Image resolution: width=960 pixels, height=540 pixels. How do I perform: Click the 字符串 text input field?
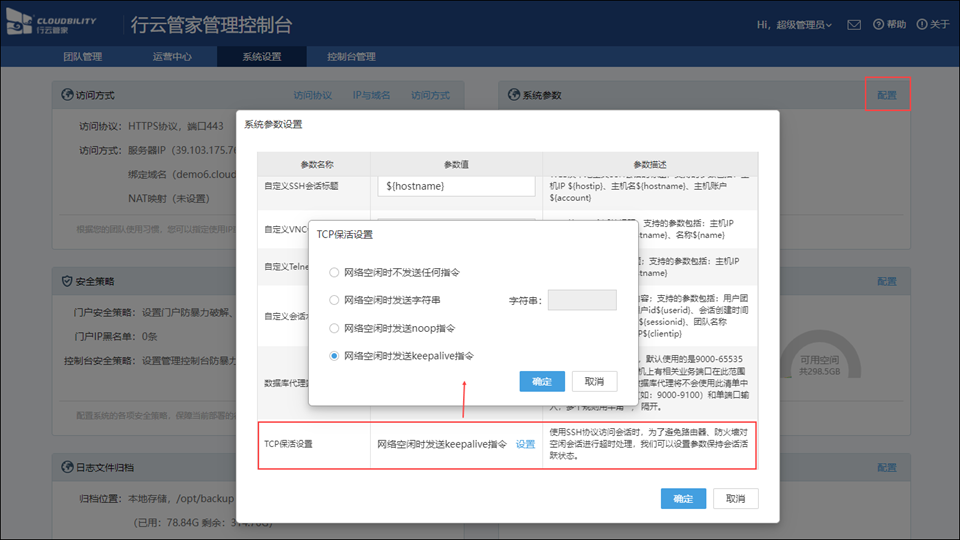coord(582,300)
